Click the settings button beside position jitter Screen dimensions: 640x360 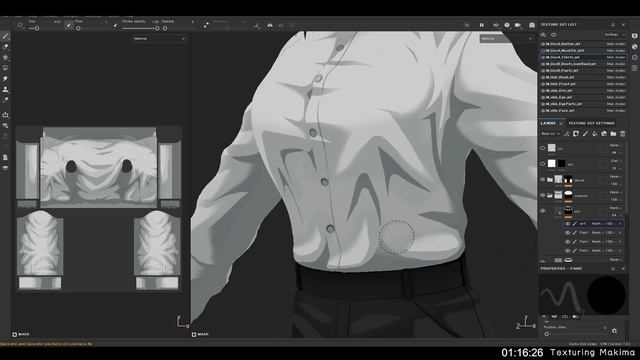(x=614, y=331)
